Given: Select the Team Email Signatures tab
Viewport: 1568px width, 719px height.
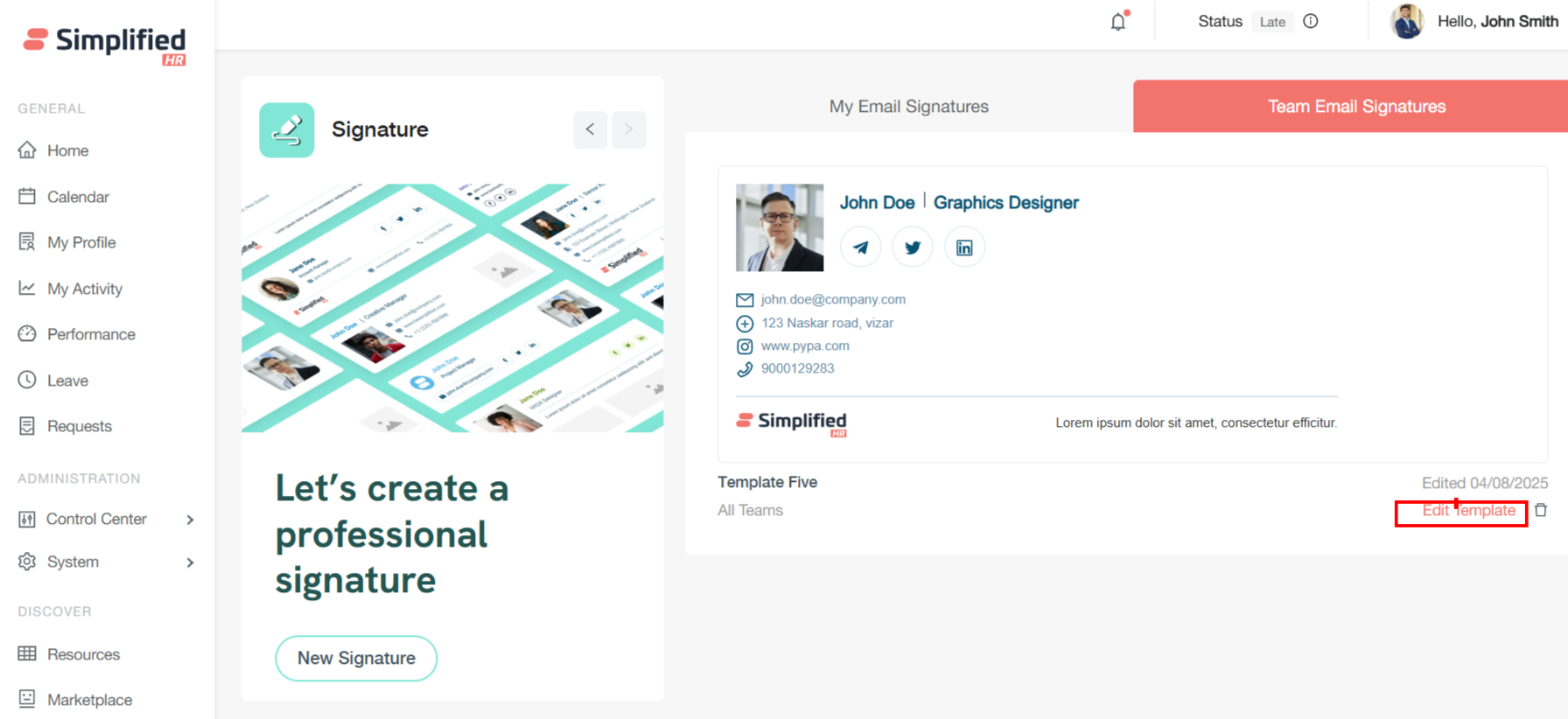Looking at the screenshot, I should click(x=1355, y=107).
